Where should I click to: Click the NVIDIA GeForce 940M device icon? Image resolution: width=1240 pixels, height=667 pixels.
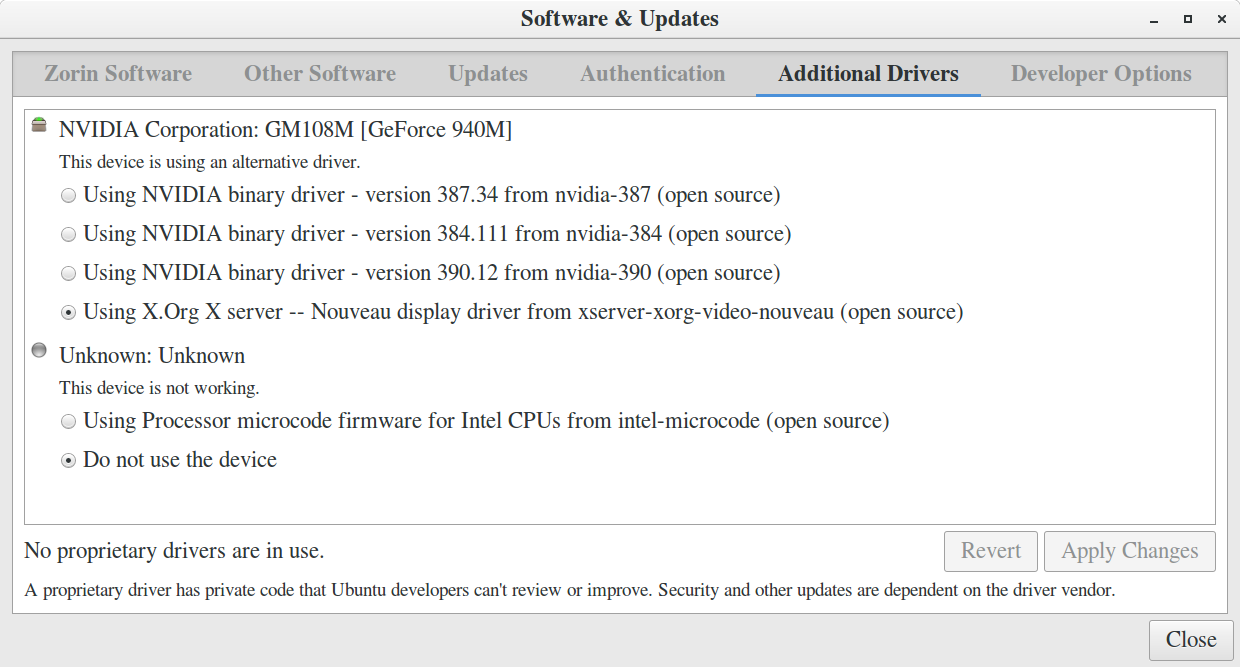pos(39,125)
